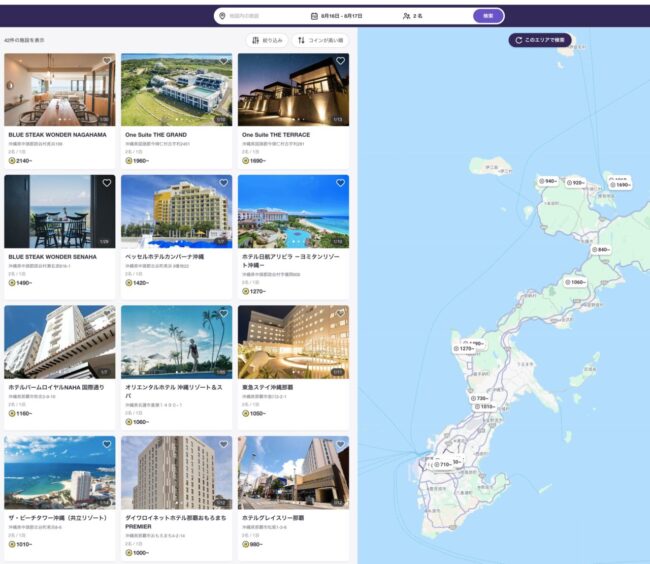Select the 940~ map price marker

pos(548,181)
